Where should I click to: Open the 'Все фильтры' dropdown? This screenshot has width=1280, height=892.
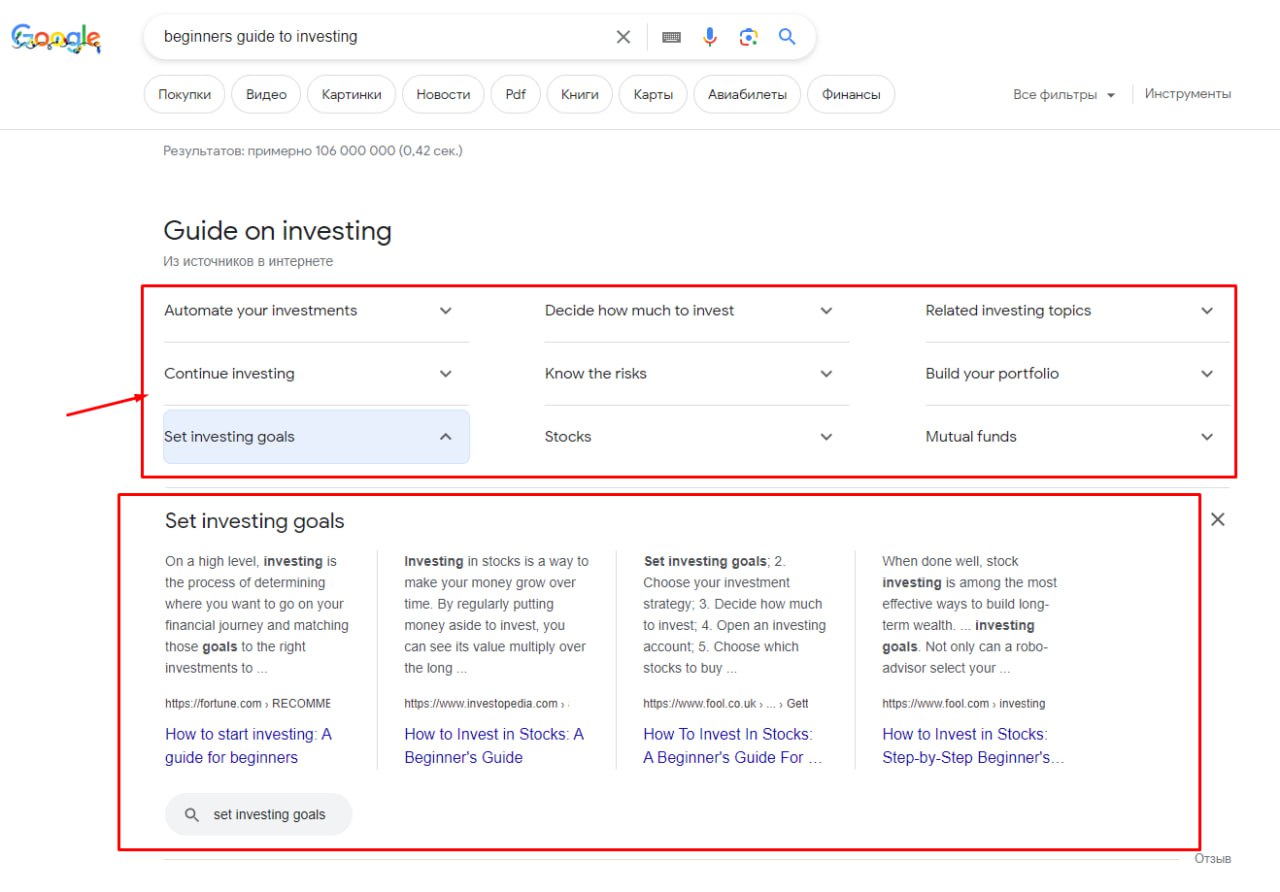click(x=1063, y=95)
